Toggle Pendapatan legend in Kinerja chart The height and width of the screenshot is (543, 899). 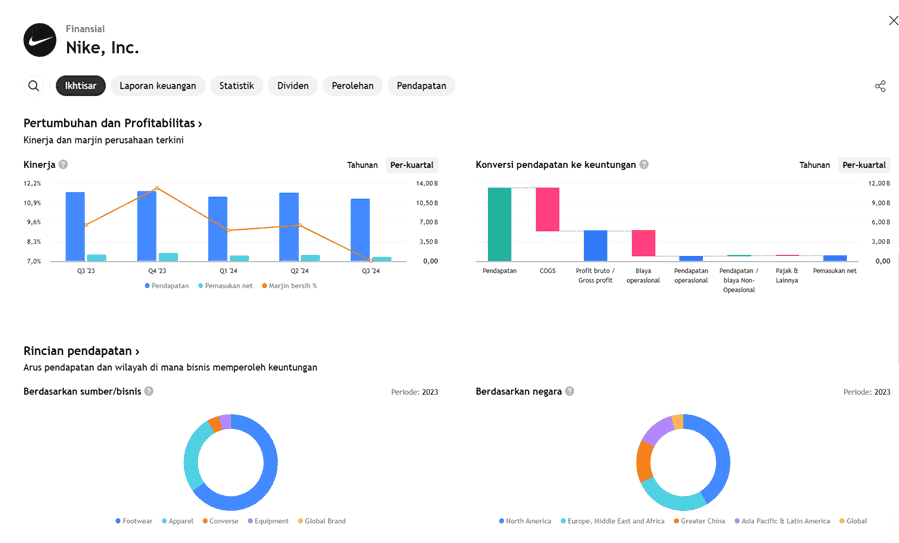[167, 286]
